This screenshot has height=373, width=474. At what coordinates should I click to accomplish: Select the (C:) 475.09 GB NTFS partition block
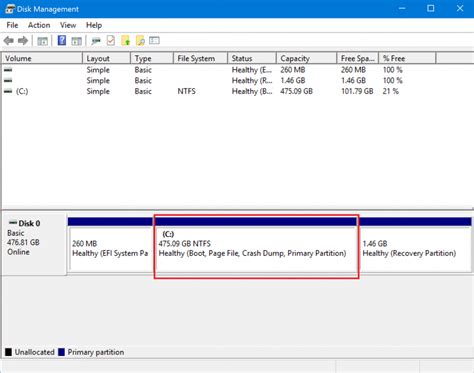pos(256,245)
